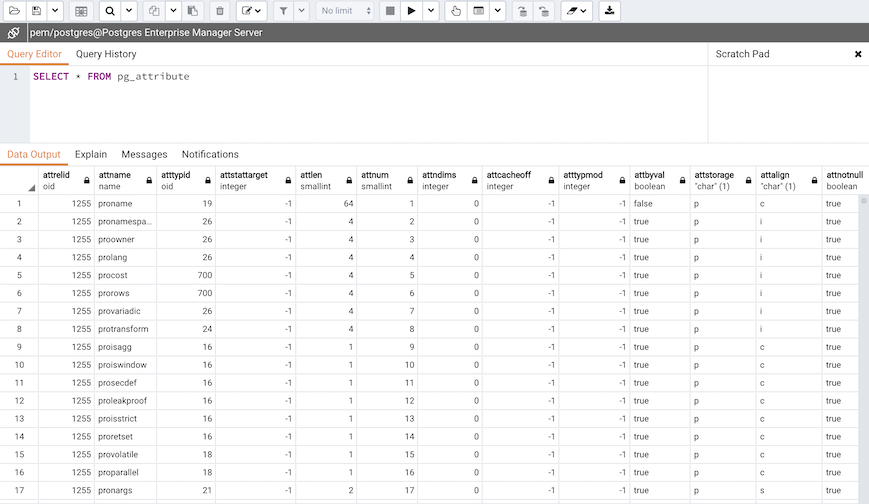This screenshot has height=504, width=869.
Task: Click the results grid vertical scrollbar thumb
Action: pos(863,201)
